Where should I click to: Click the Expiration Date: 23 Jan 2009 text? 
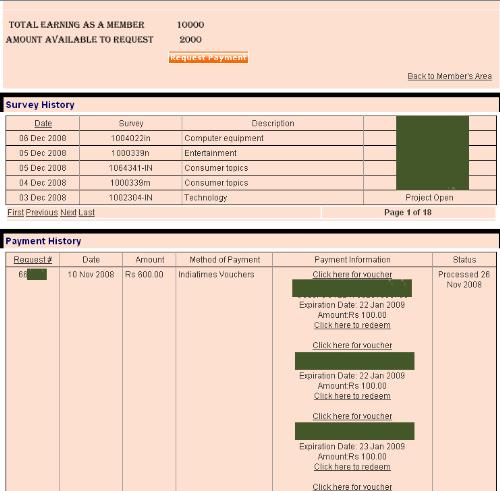(352, 446)
